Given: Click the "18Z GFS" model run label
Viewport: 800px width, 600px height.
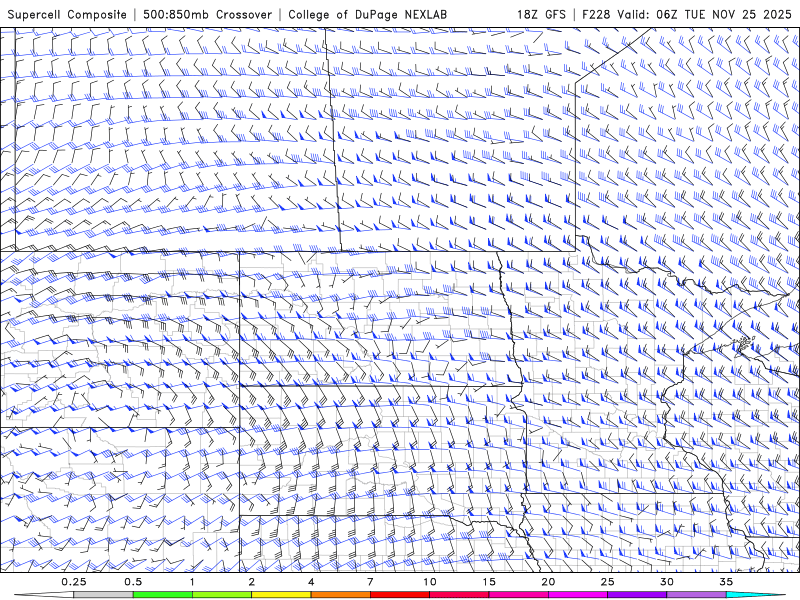Looking at the screenshot, I should (x=541, y=15).
